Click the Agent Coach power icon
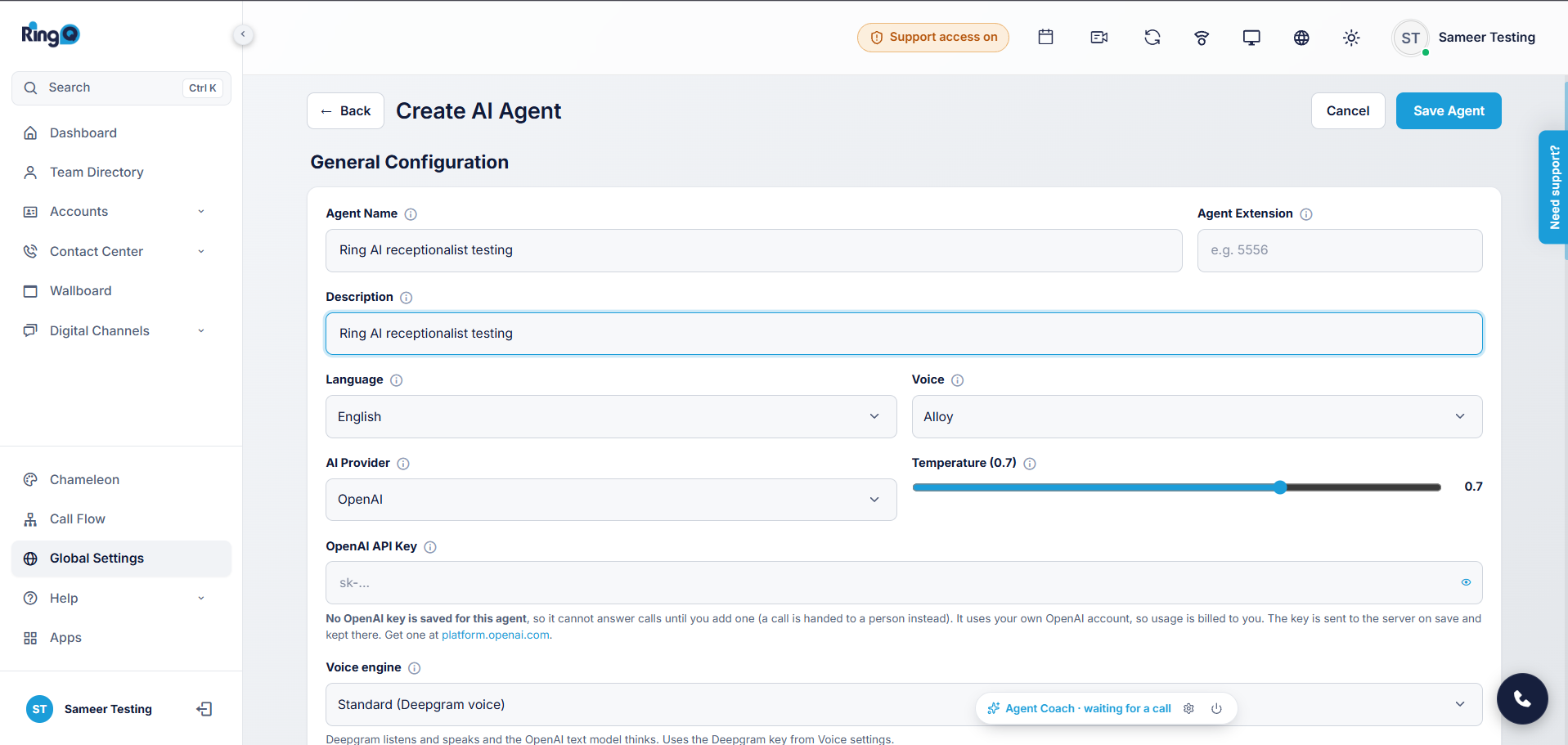Image resolution: width=1568 pixels, height=745 pixels. 1216,708
